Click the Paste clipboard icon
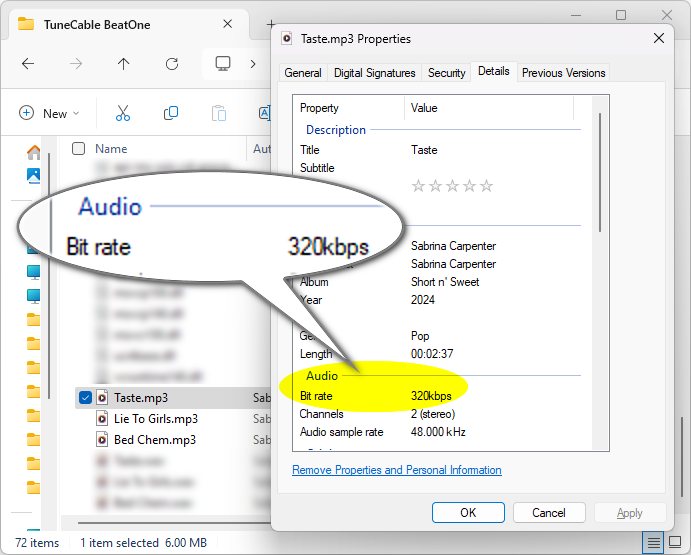The height and width of the screenshot is (555, 691). coord(219,113)
